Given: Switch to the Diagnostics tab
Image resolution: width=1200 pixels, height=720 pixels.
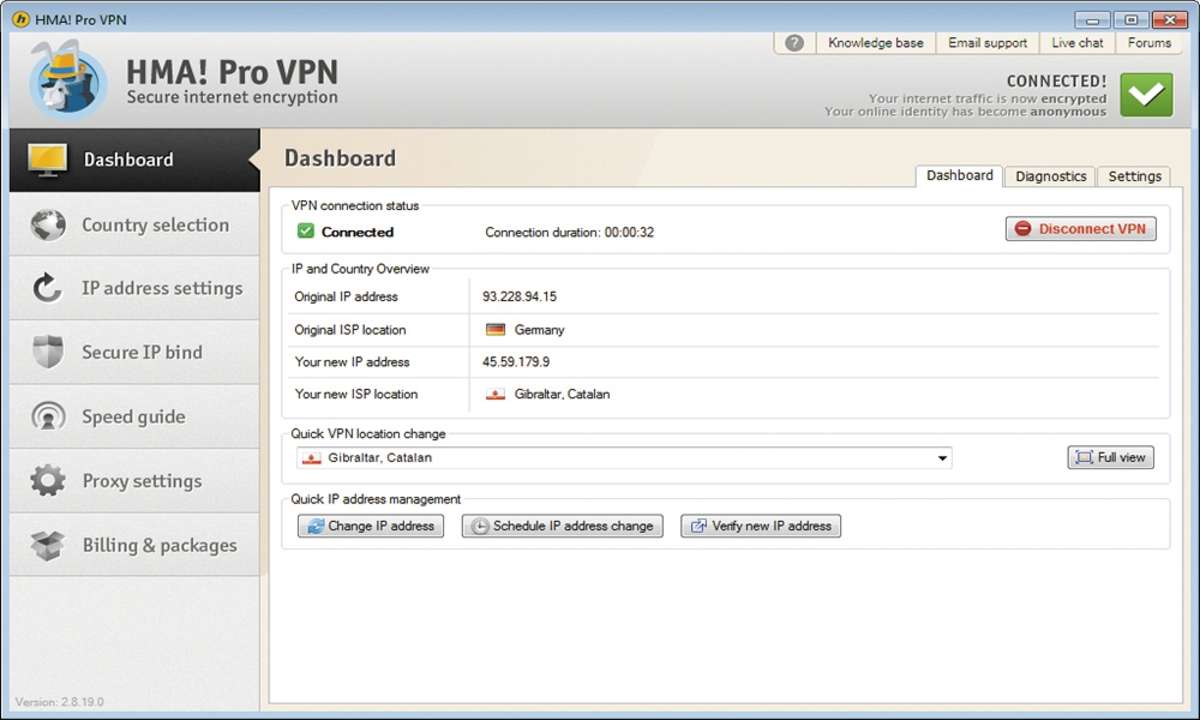Looking at the screenshot, I should (x=1051, y=177).
